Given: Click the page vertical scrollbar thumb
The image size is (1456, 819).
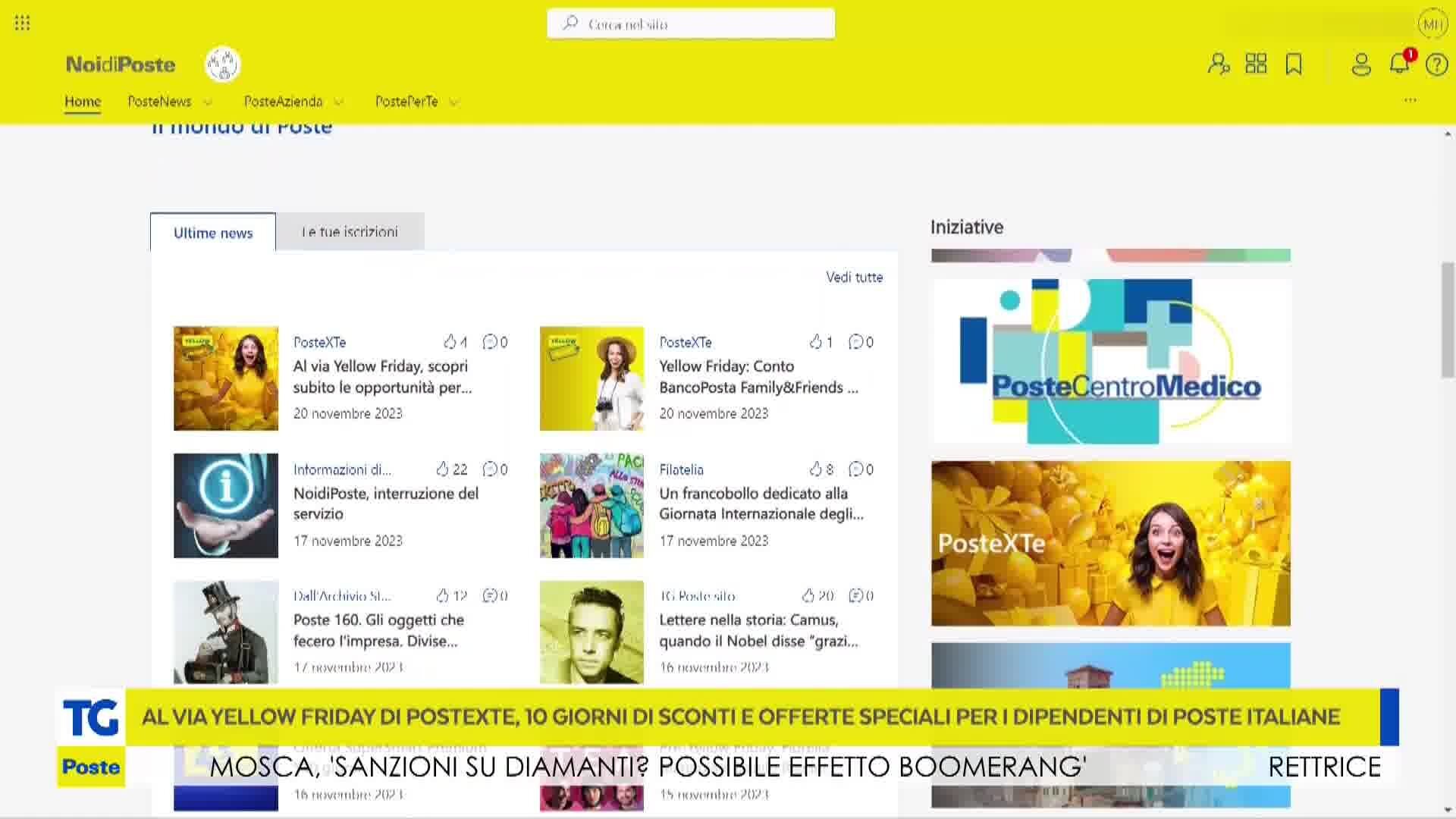Looking at the screenshot, I should pyautogui.click(x=1448, y=320).
